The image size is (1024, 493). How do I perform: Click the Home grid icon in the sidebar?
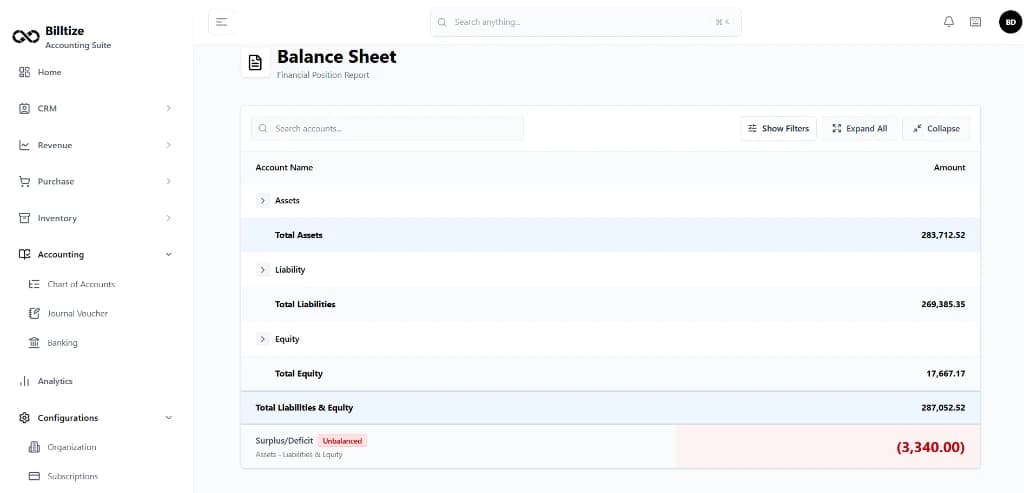[24, 72]
